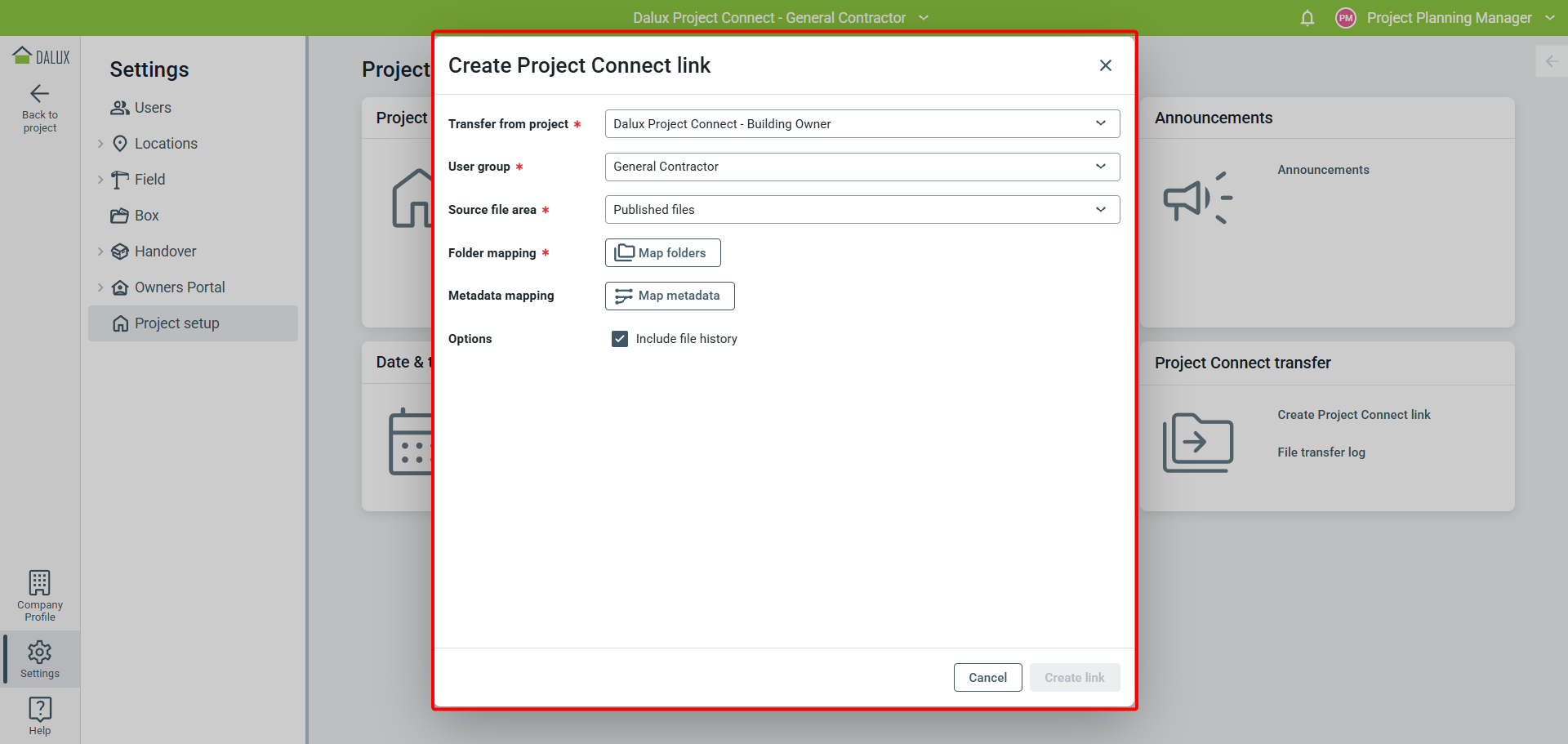Click the Project Connect transfer folder icon
The height and width of the screenshot is (744, 1568).
tap(1197, 442)
